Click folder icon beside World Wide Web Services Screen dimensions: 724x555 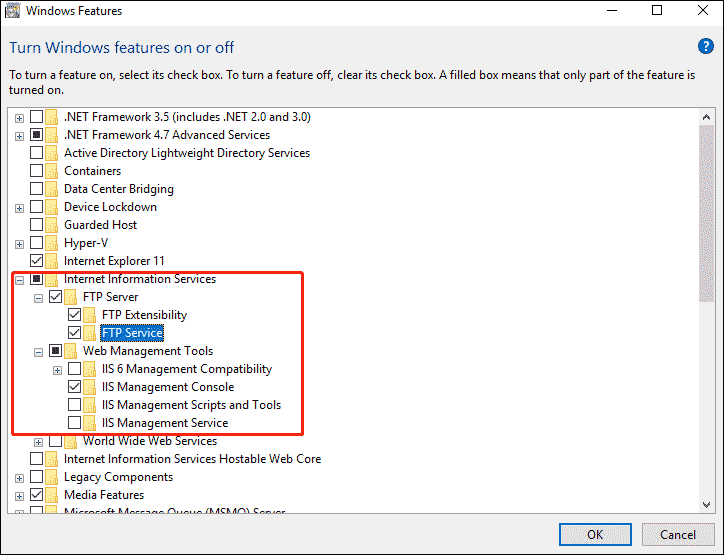point(71,441)
